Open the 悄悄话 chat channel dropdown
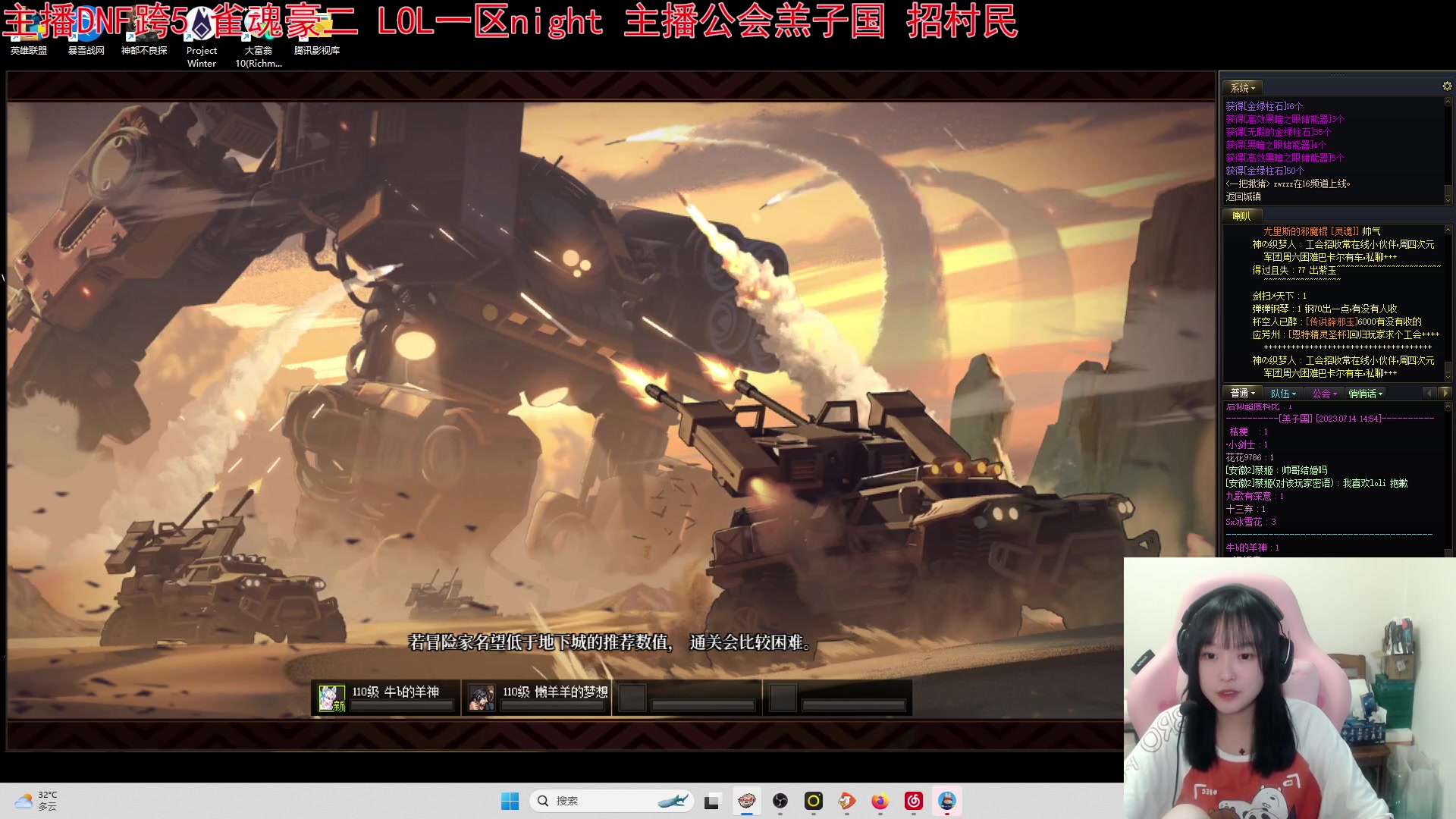 click(x=1366, y=393)
